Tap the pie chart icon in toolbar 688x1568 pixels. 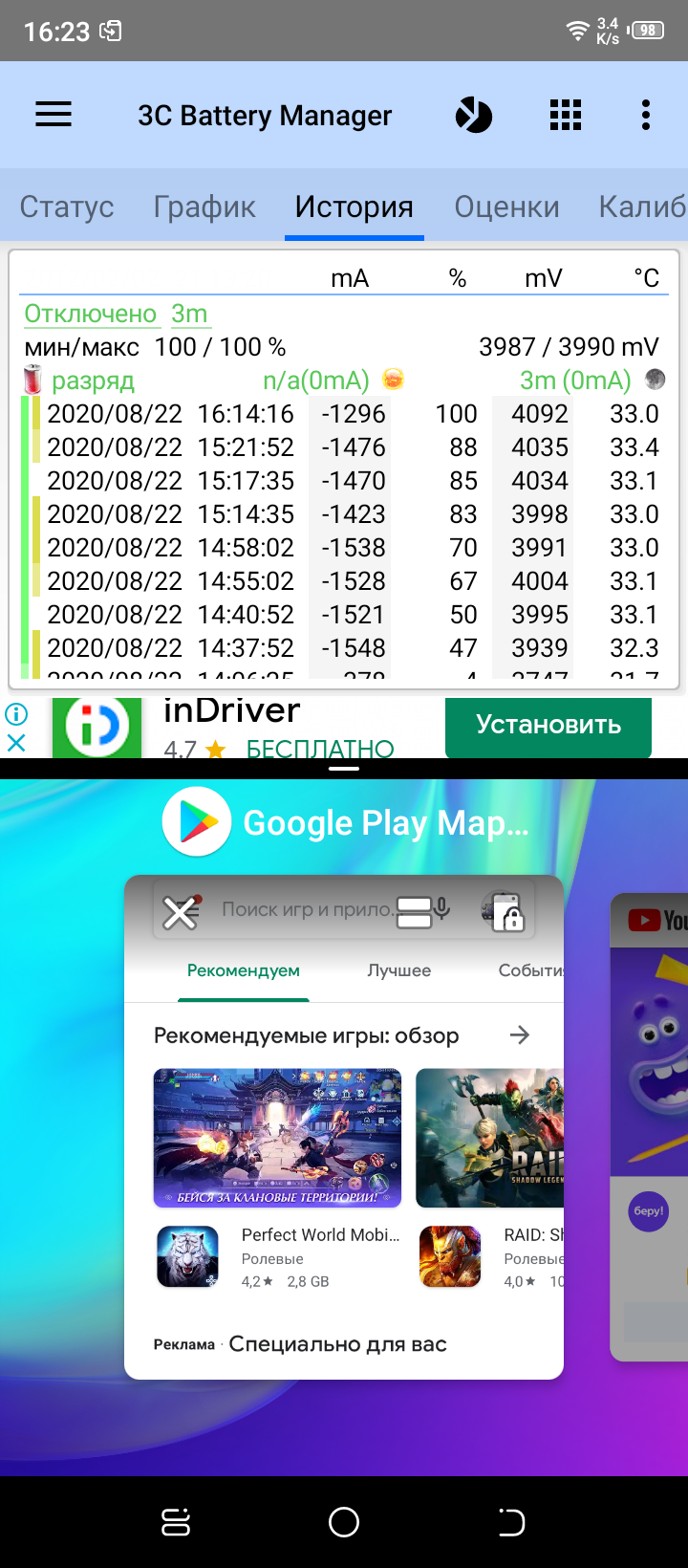click(x=473, y=115)
